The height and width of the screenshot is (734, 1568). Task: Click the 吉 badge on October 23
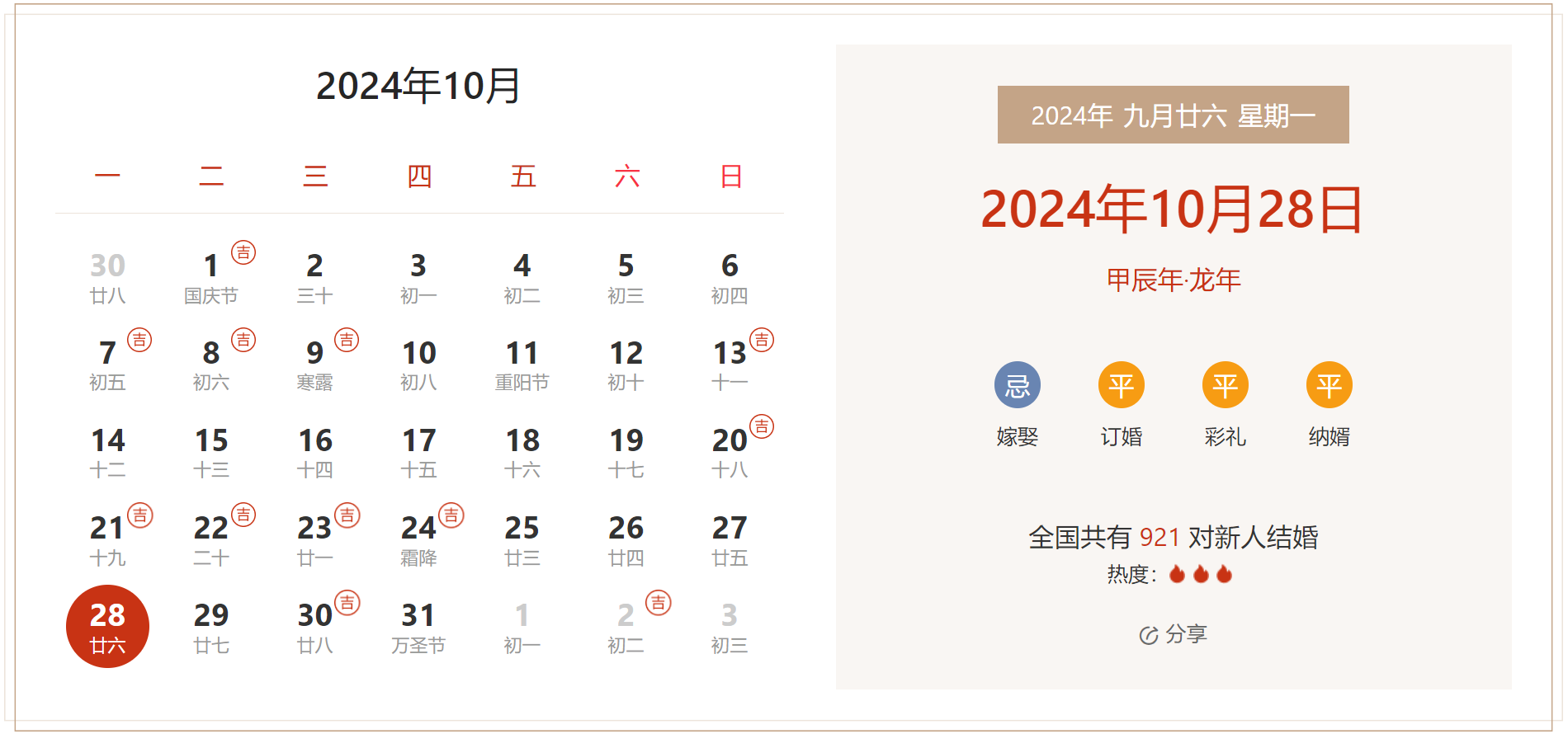click(x=347, y=515)
